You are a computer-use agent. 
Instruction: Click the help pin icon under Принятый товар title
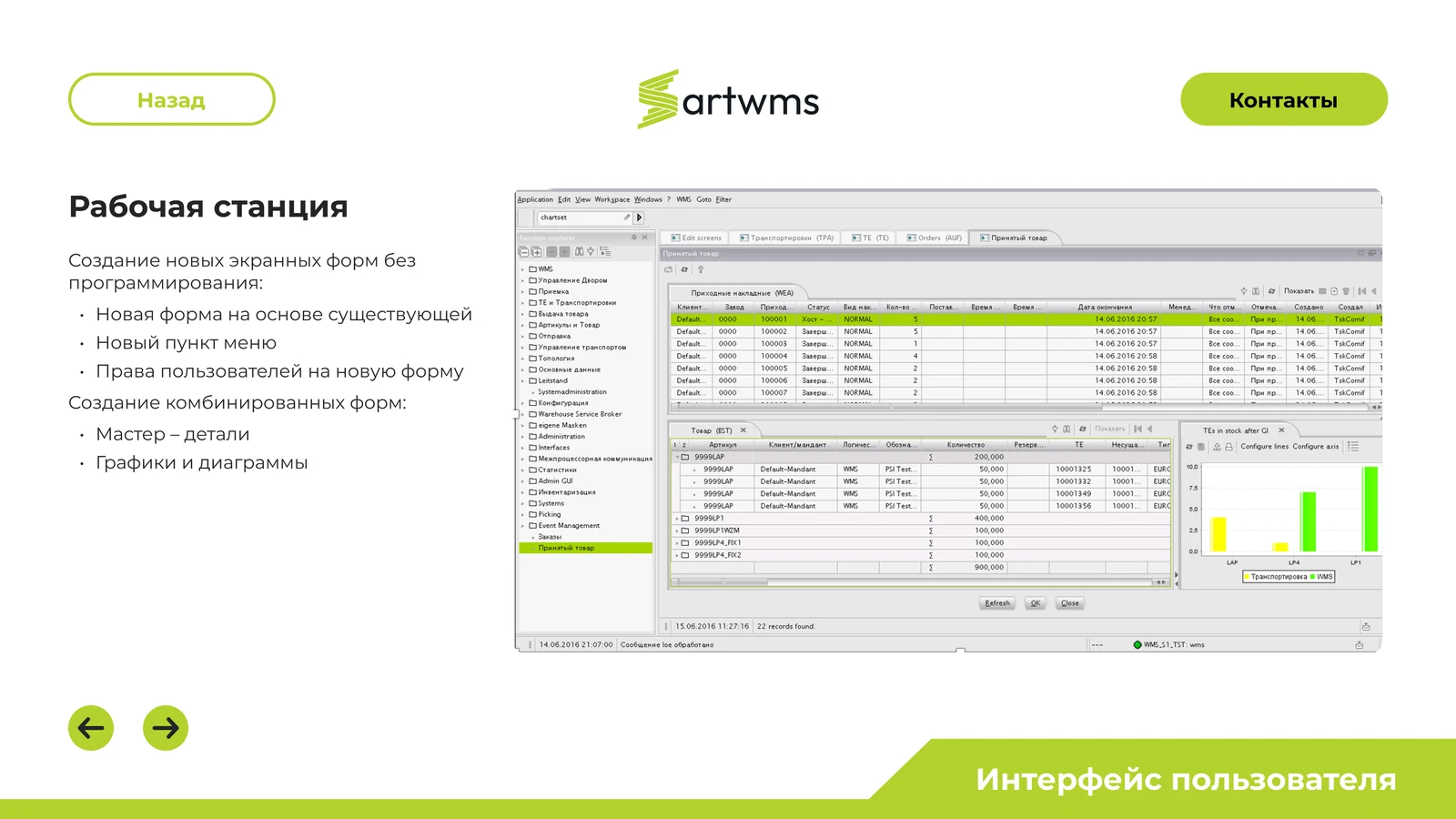point(701,269)
